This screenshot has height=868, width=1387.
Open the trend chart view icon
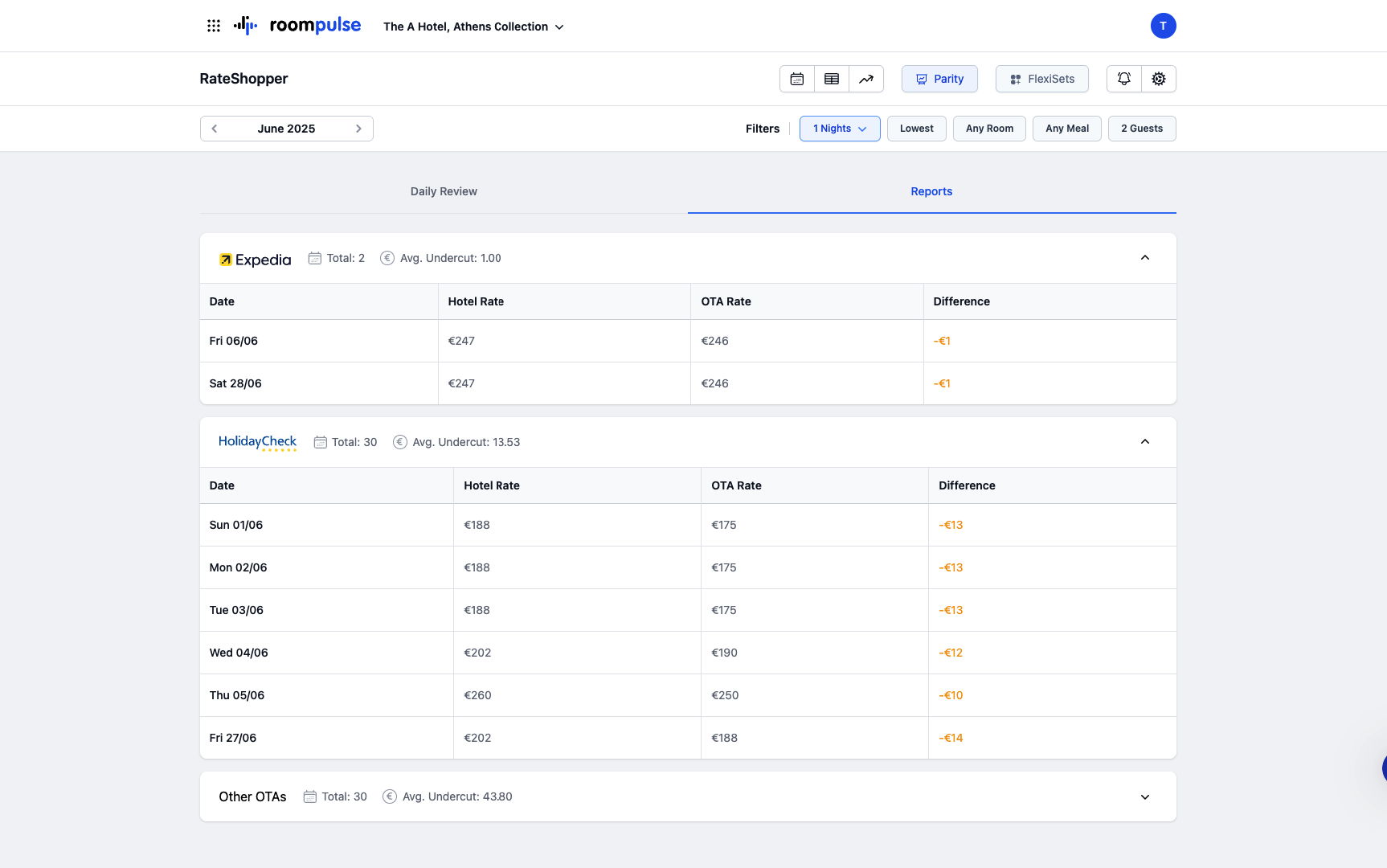(x=866, y=79)
